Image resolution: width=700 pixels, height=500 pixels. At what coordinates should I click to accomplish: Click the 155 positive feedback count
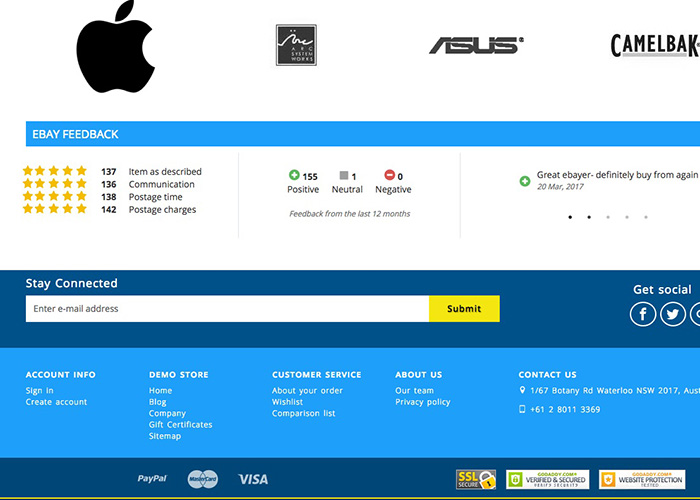[x=310, y=176]
